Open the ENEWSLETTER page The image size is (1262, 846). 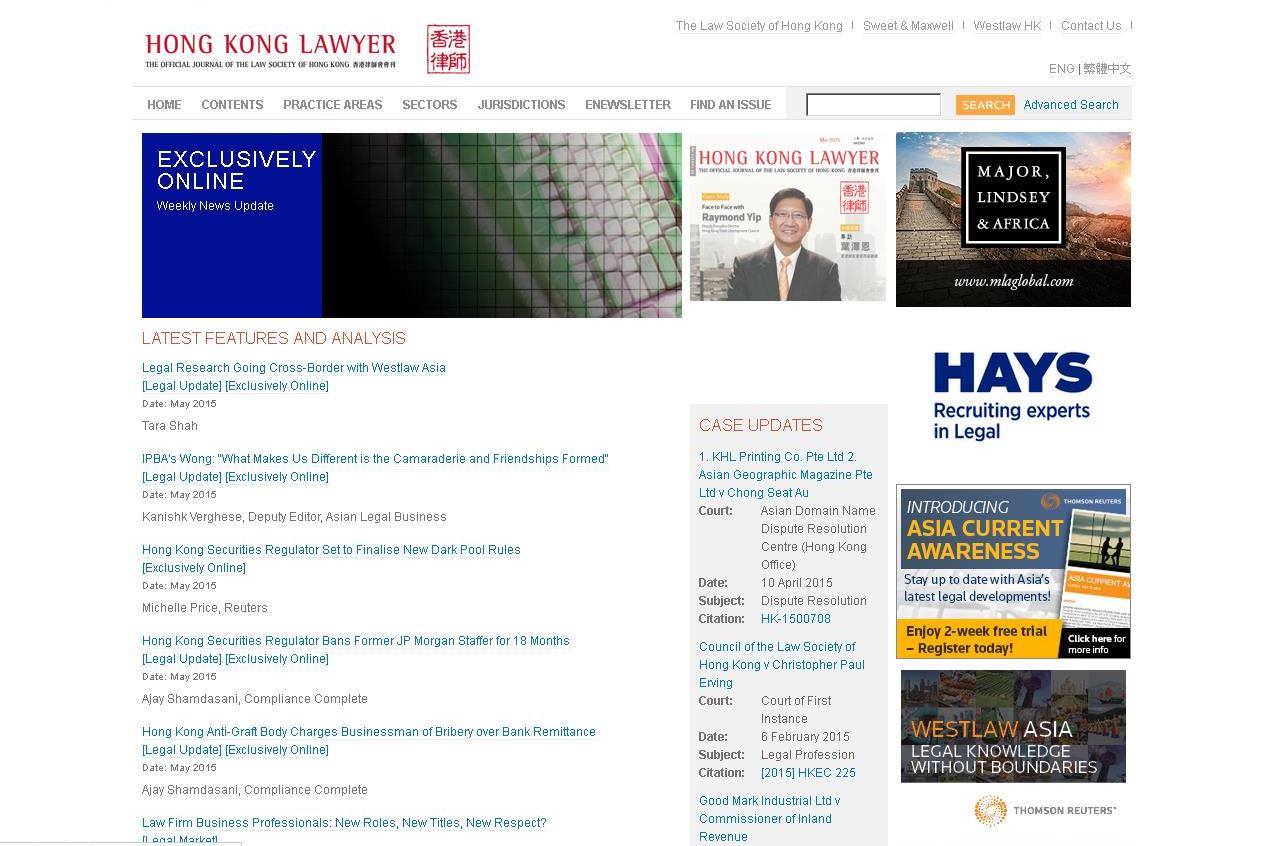click(x=628, y=104)
